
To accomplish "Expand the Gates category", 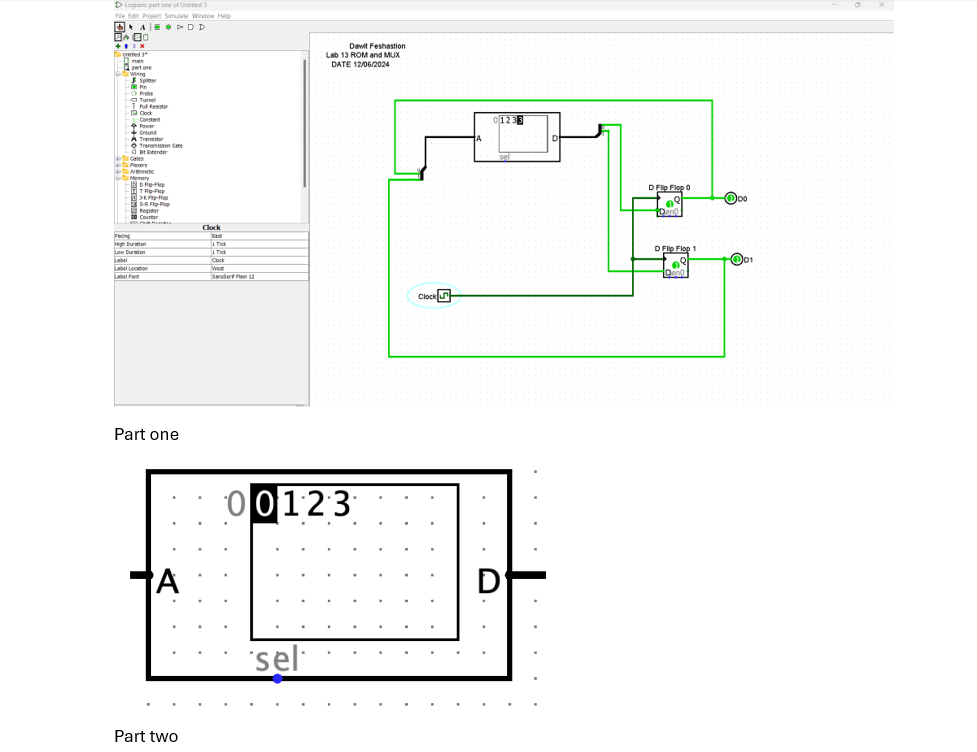I will tap(117, 159).
